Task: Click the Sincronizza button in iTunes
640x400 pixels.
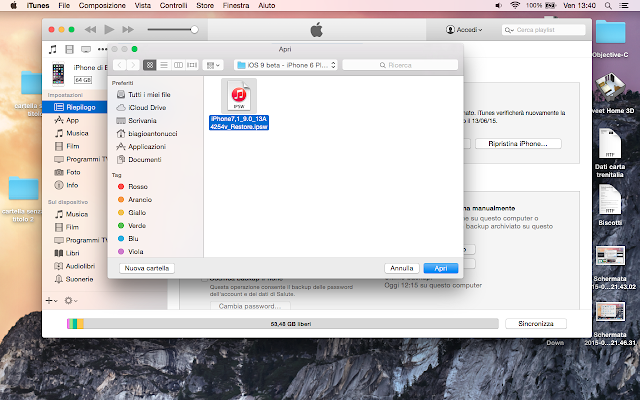Action: [x=536, y=324]
